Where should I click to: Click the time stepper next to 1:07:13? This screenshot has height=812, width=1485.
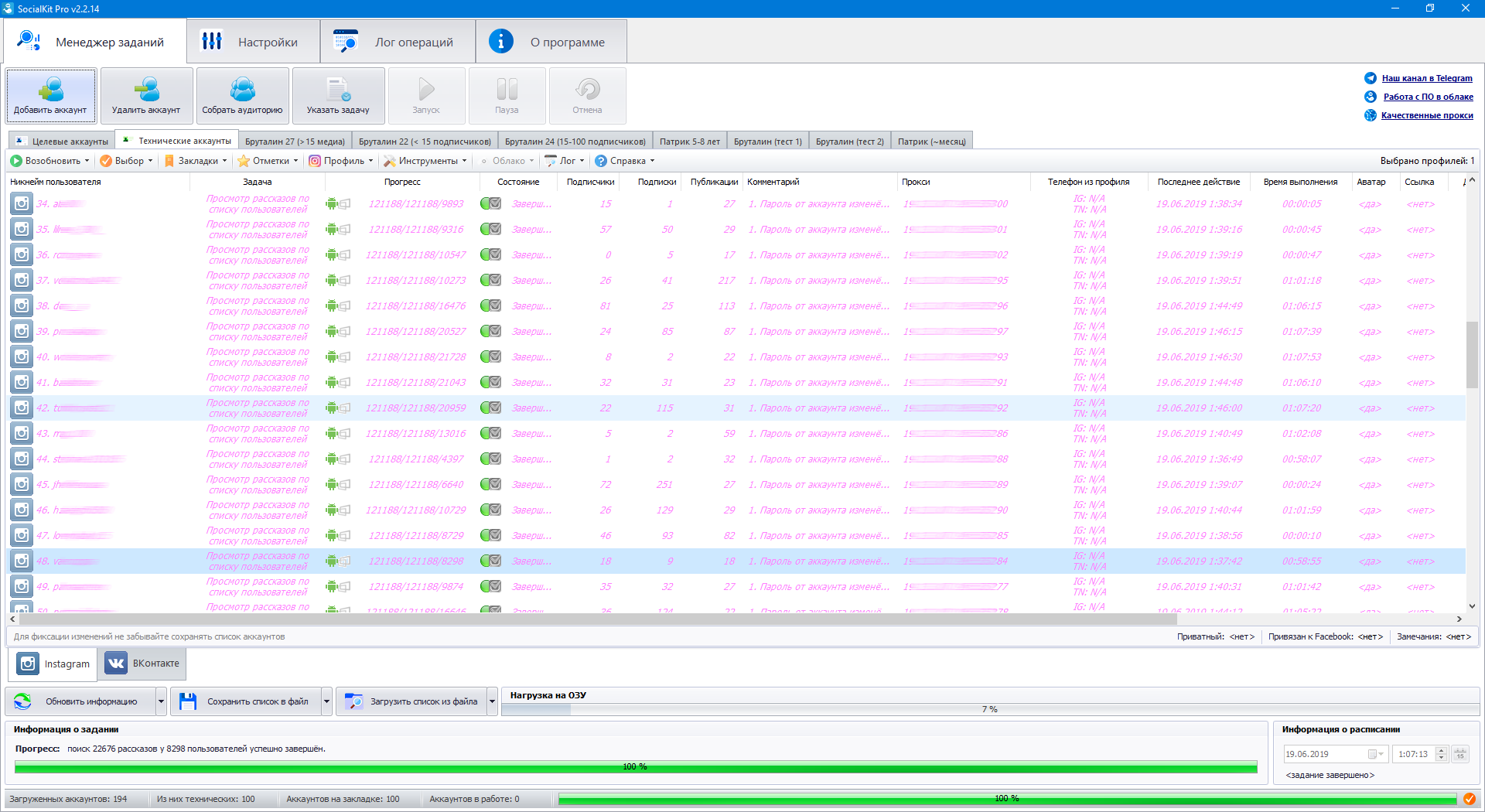(1441, 754)
